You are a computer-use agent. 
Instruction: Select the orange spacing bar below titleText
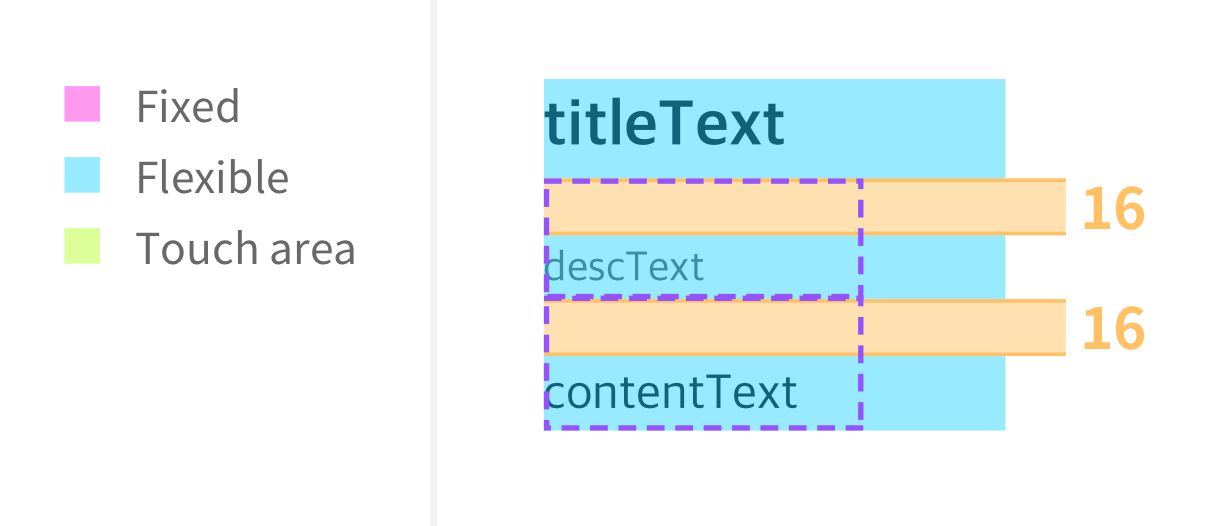pyautogui.click(x=804, y=207)
